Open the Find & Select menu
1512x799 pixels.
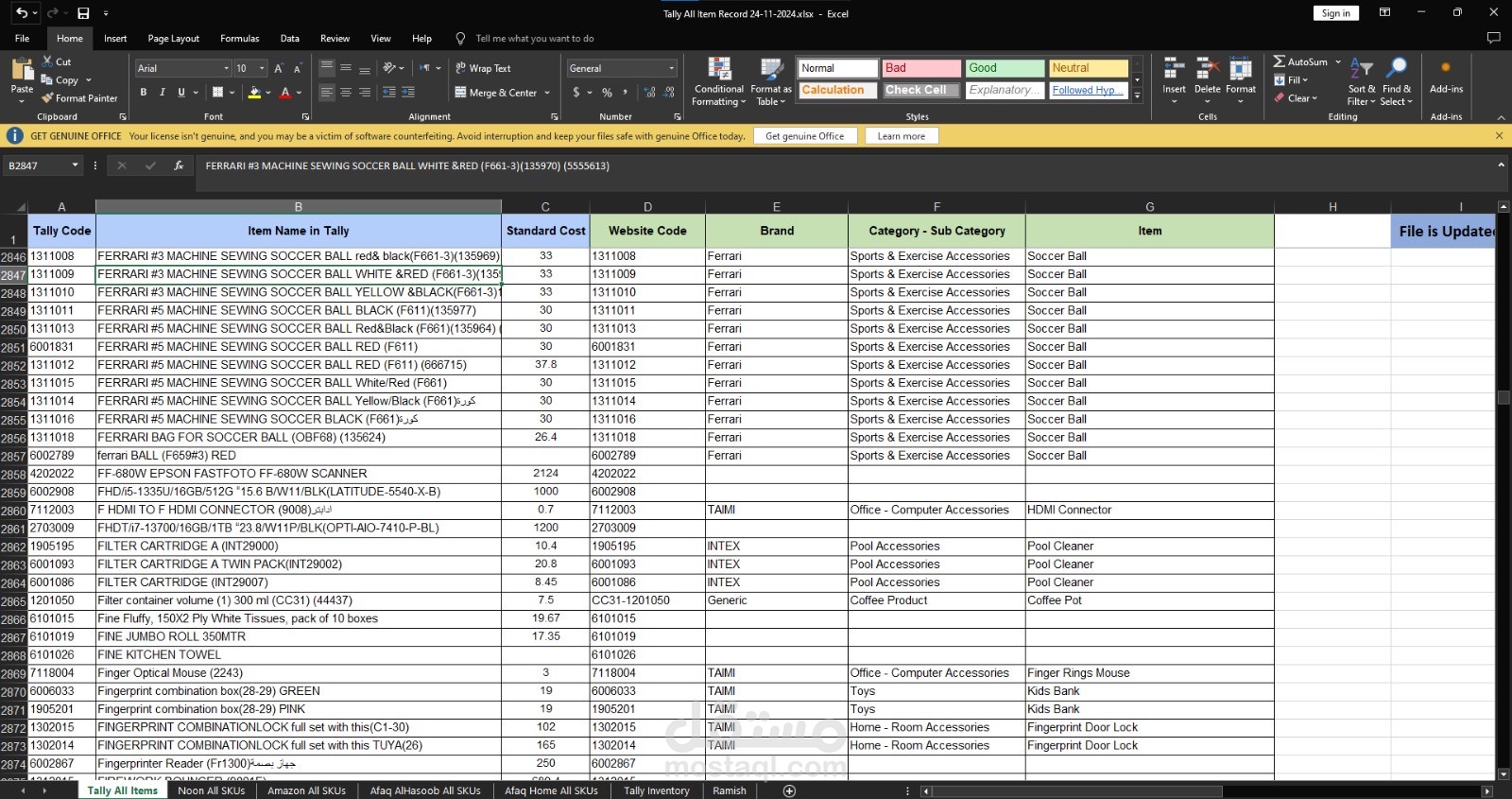1397,81
